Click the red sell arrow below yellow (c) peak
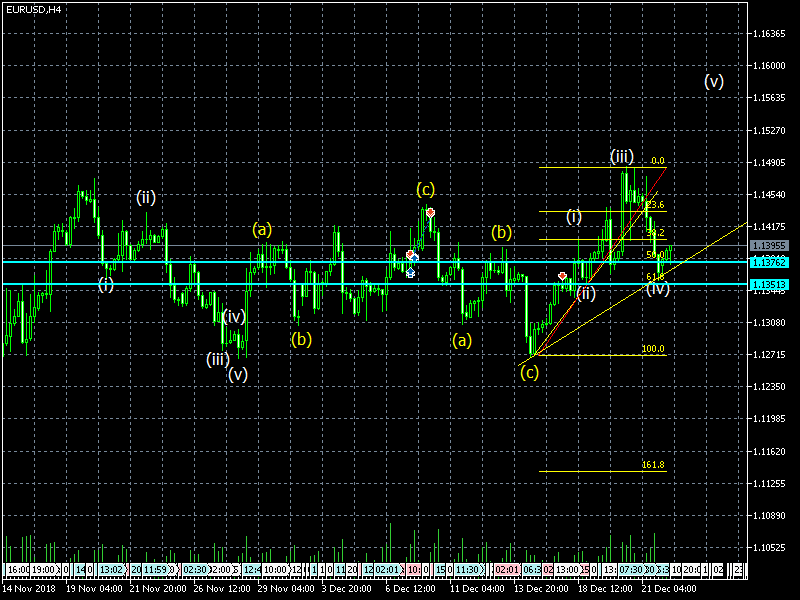This screenshot has height=600, width=800. coord(430,212)
